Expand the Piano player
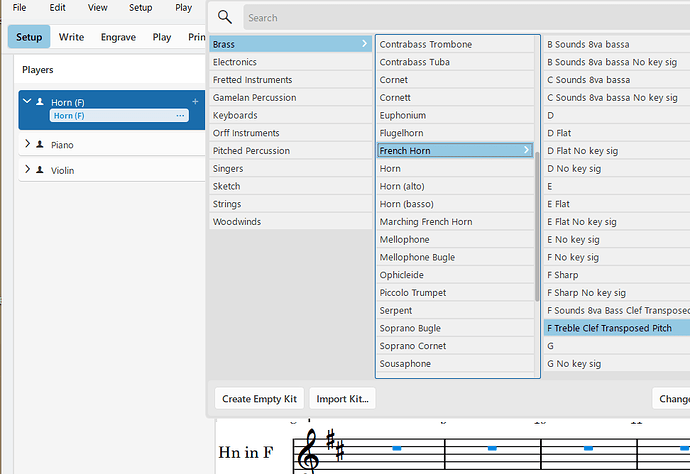The image size is (690, 474). click(x=27, y=145)
